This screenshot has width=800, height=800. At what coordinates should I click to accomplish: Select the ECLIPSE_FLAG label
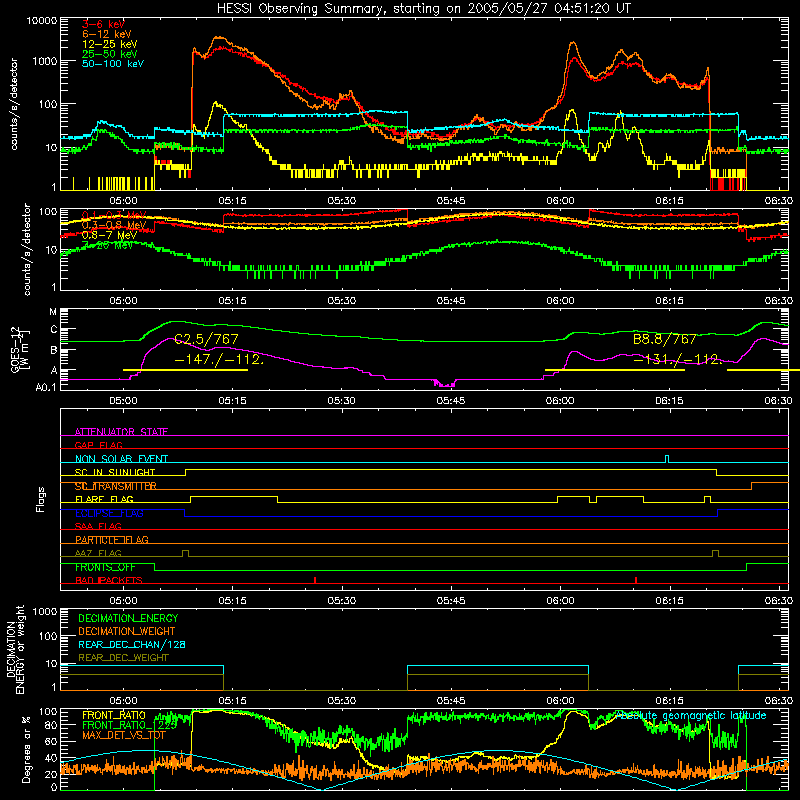tap(109, 513)
